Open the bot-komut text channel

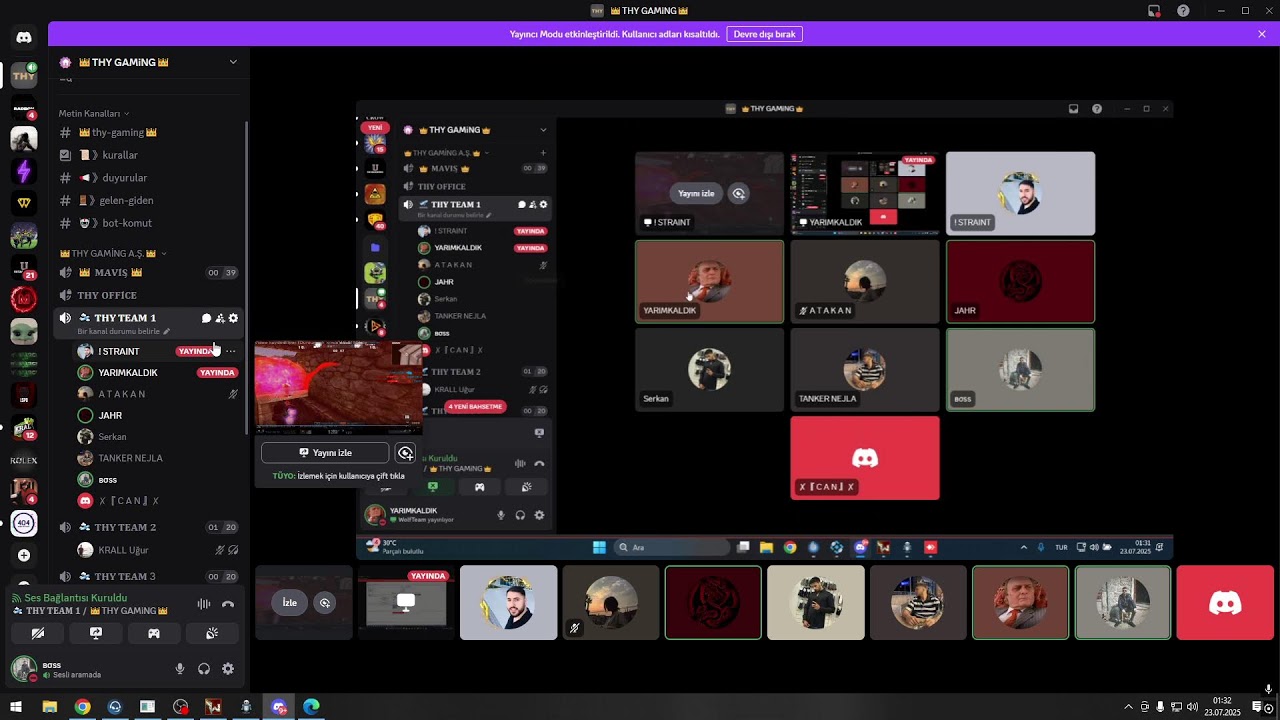coord(150,223)
